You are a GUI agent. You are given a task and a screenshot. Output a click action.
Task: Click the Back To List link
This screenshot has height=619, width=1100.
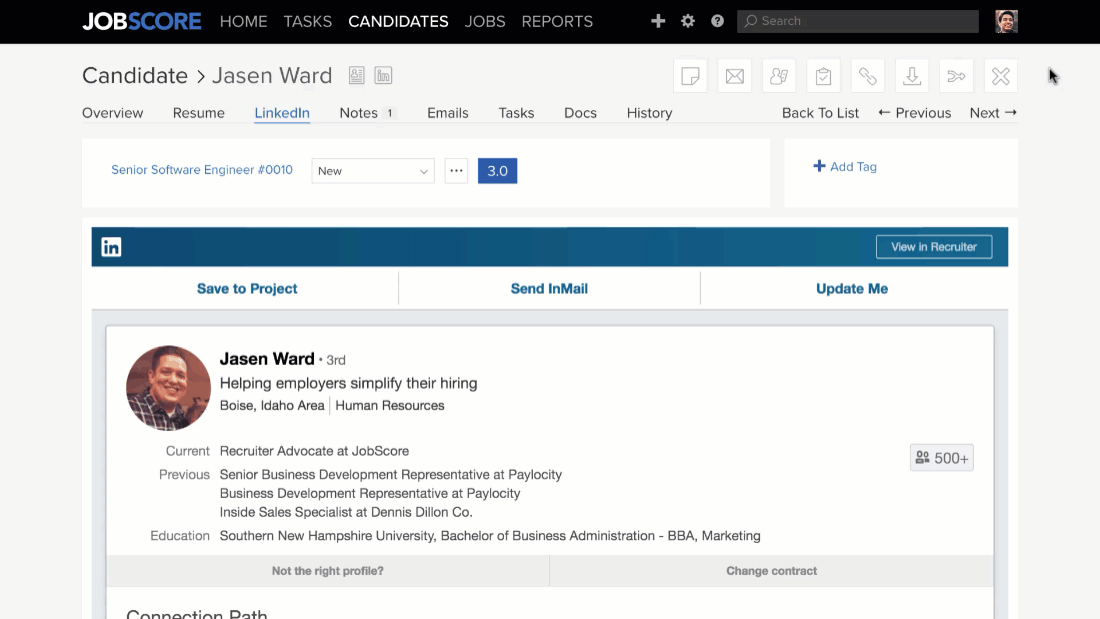coord(820,113)
